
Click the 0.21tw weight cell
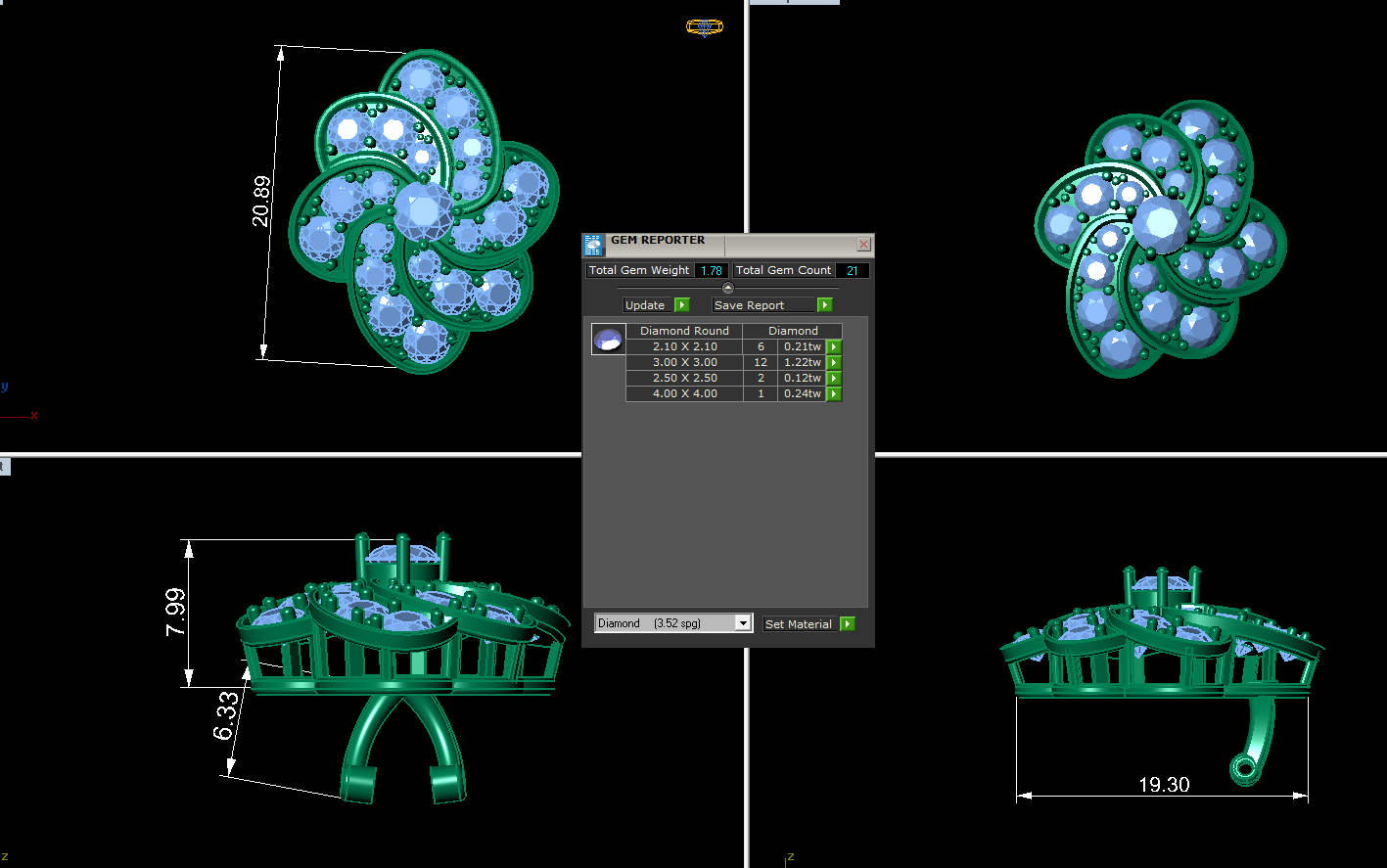pyautogui.click(x=803, y=346)
